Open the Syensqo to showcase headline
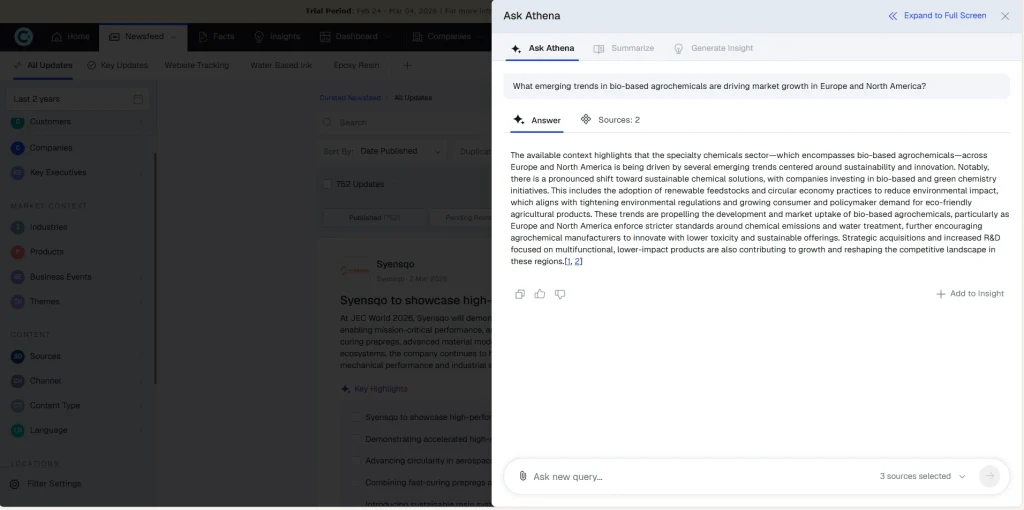 click(x=415, y=300)
